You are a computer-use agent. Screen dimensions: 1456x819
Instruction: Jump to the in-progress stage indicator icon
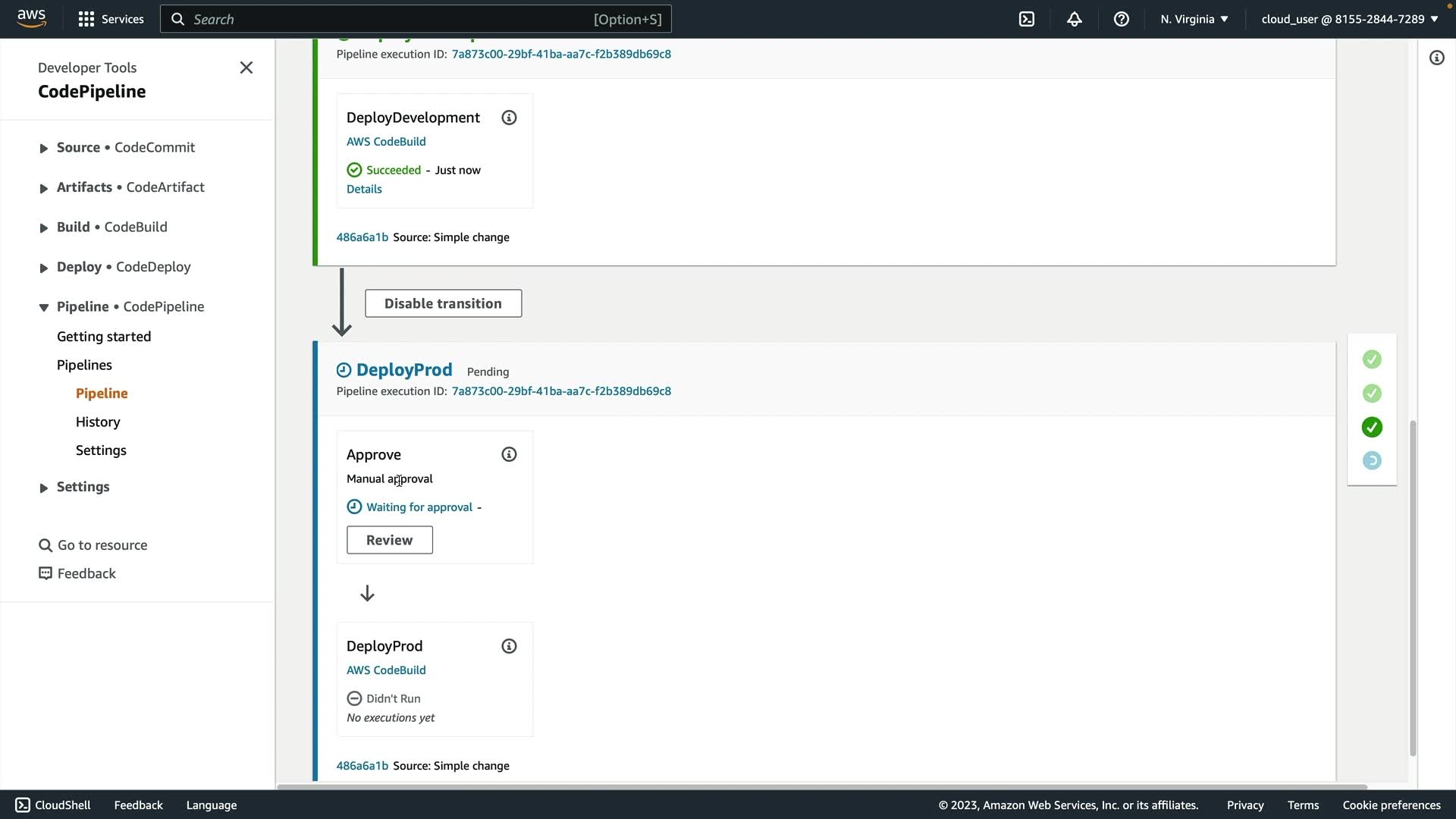point(1371,460)
